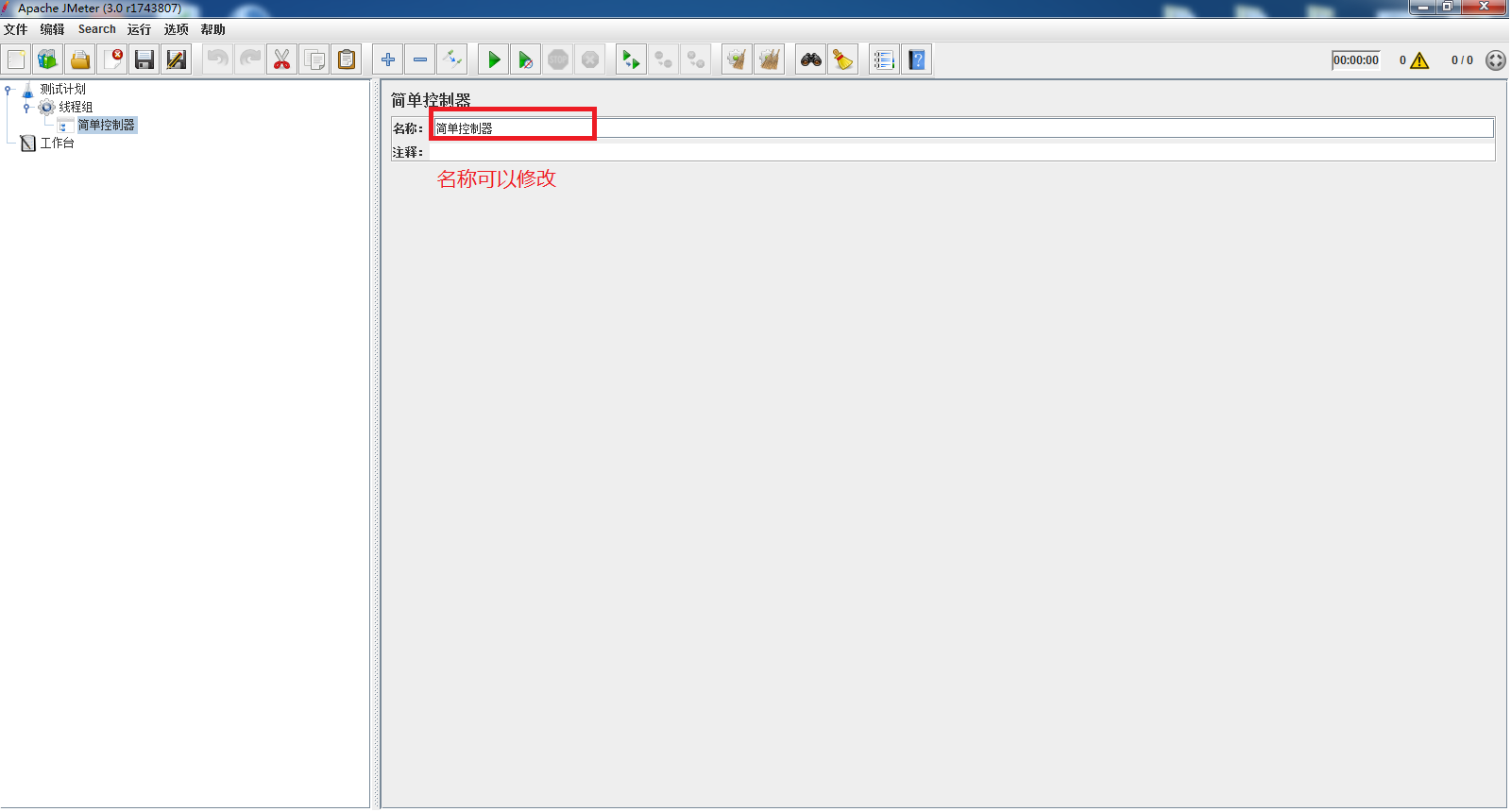
Task: Open the 运行 menu
Action: pyautogui.click(x=139, y=29)
